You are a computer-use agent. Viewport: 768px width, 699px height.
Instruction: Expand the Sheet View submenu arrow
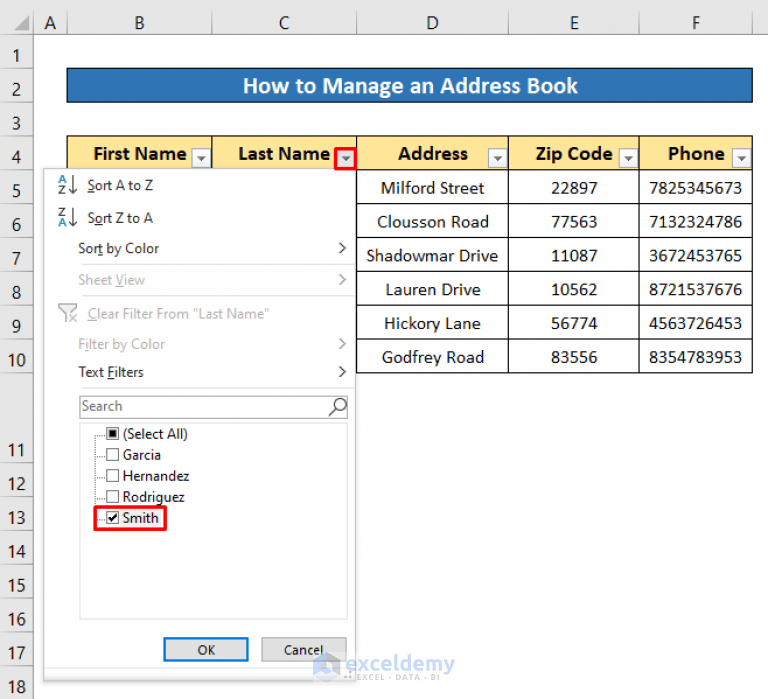pyautogui.click(x=342, y=280)
